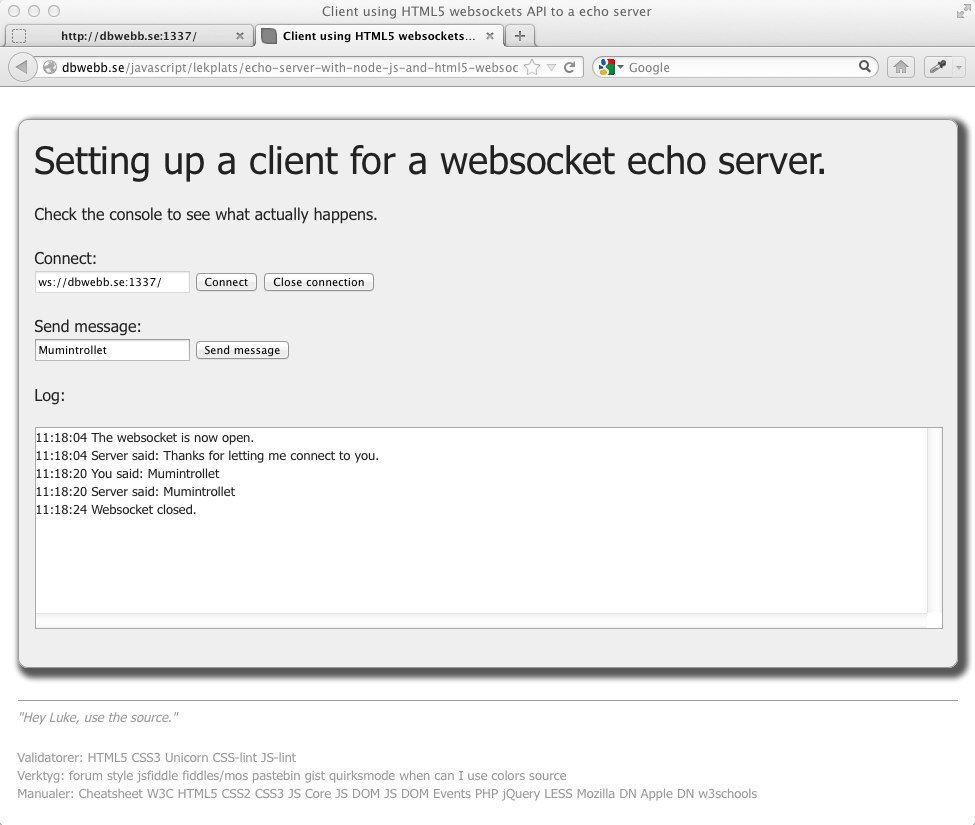
Task: Click log line 'Server said: Mumintrollet'
Action: pos(135,492)
